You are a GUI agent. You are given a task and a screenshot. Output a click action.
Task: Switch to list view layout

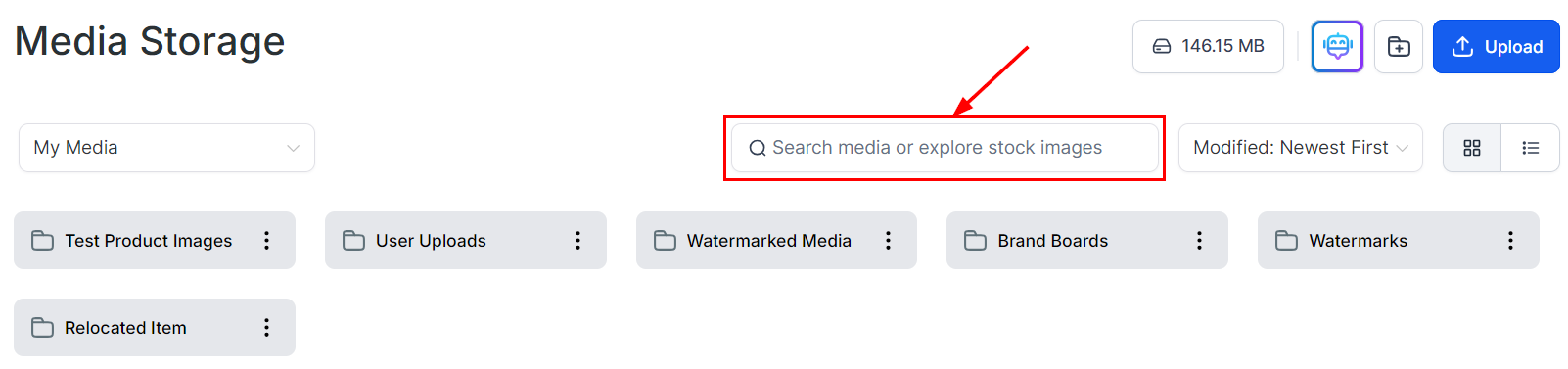(1530, 148)
